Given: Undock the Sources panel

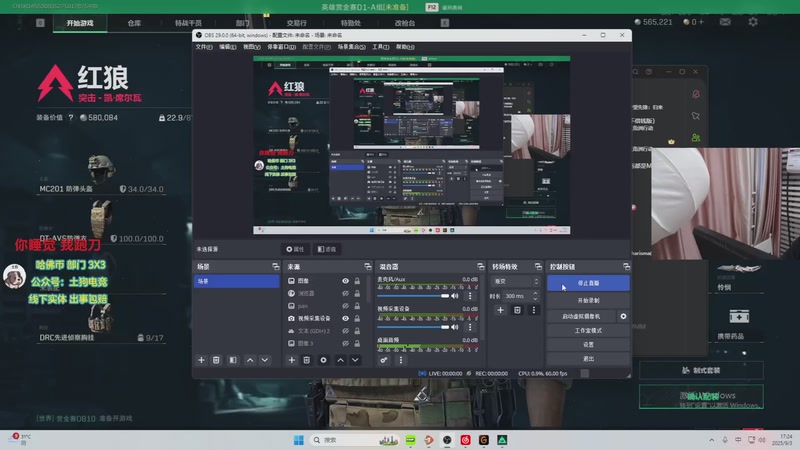Looking at the screenshot, I should point(368,266).
